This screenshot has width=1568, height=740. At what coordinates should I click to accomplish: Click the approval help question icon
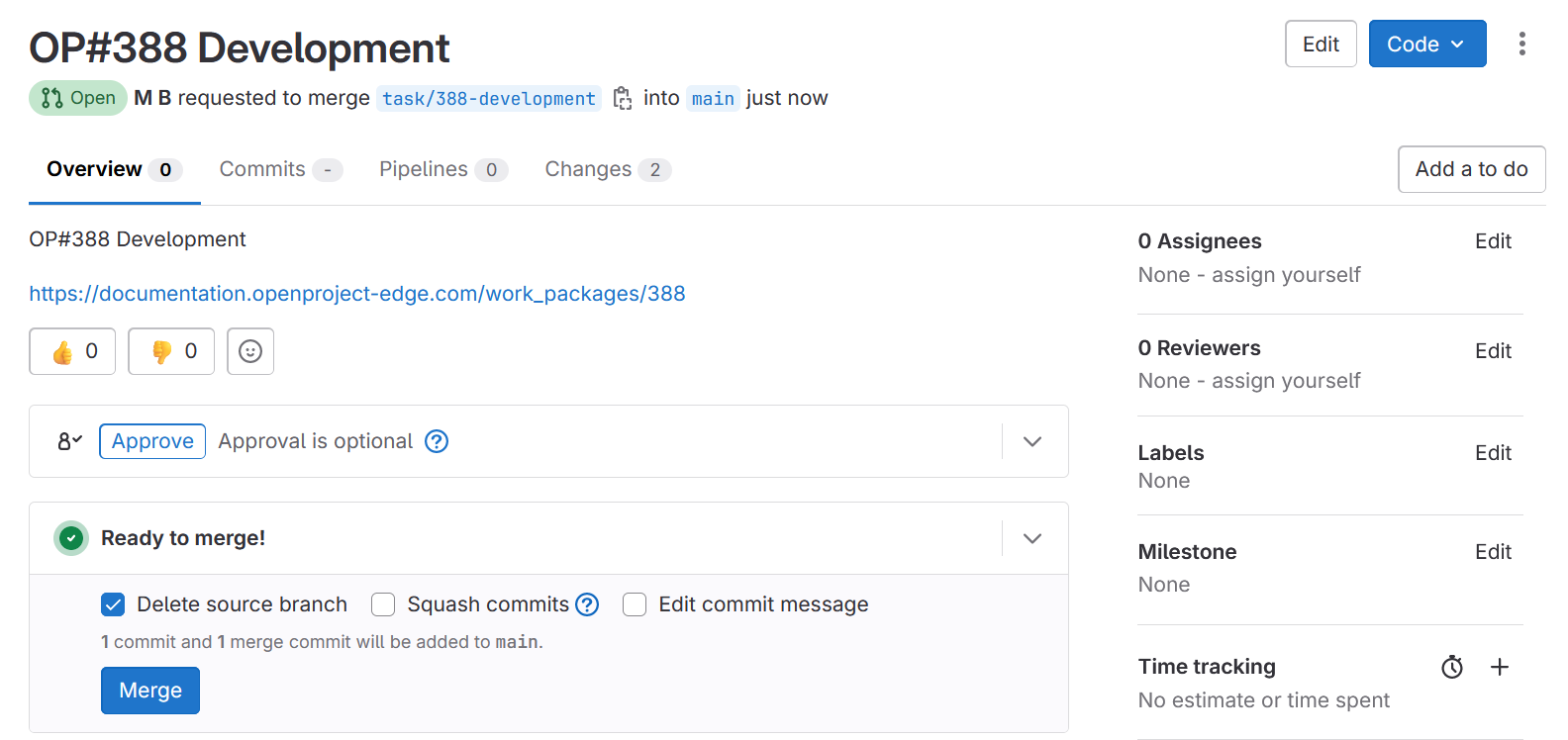point(437,441)
